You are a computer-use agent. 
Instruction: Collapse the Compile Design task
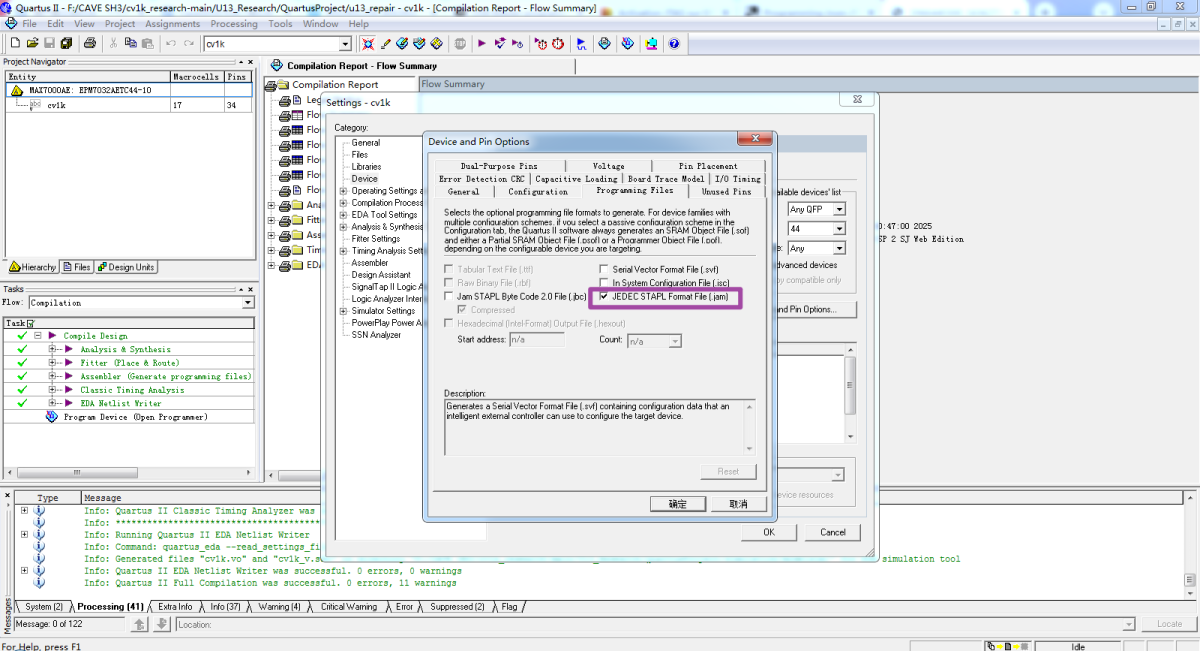(x=38, y=336)
